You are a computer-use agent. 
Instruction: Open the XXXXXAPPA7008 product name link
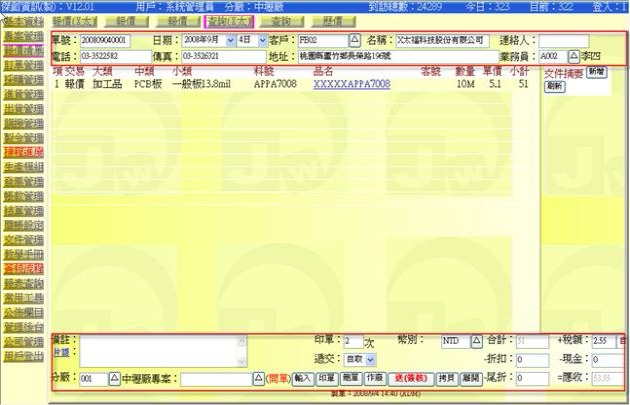pos(351,85)
